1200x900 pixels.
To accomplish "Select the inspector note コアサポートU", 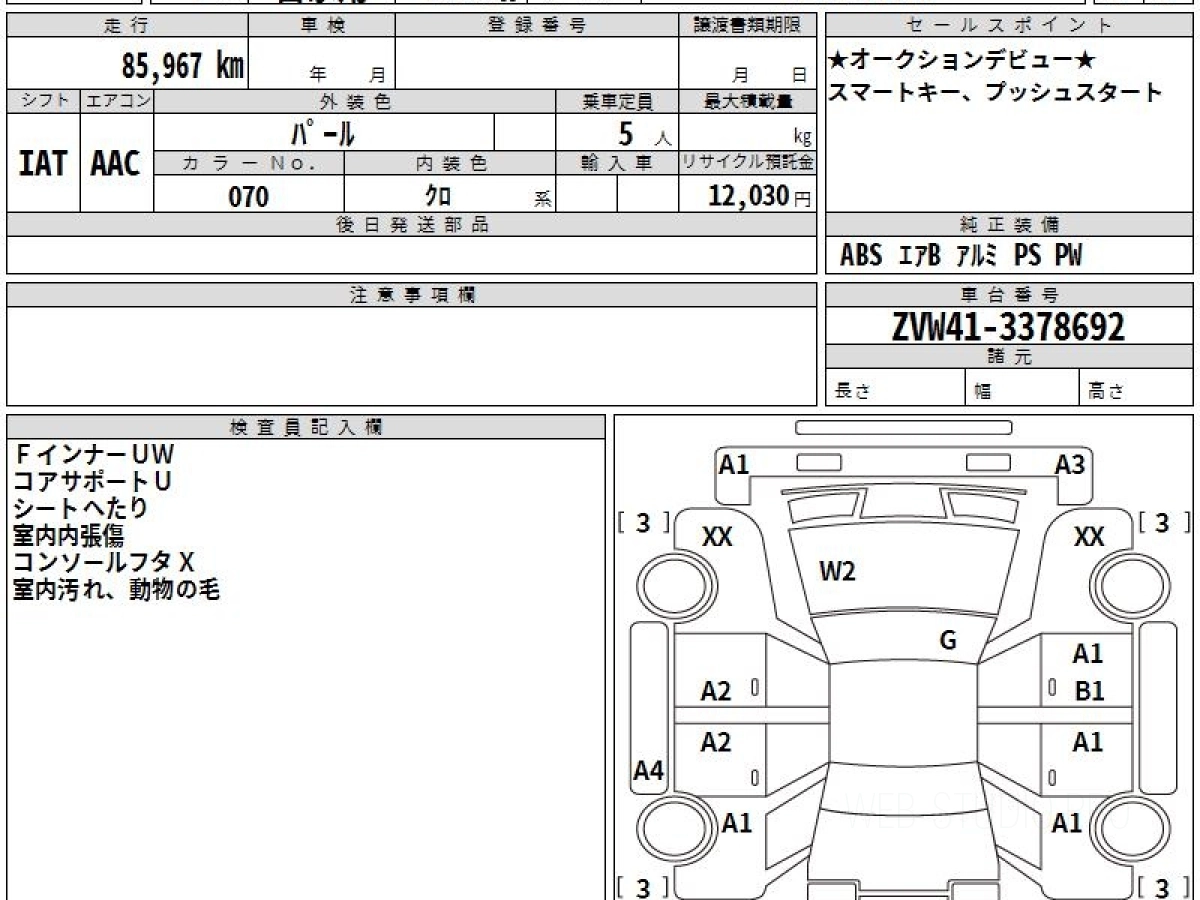I will click(92, 482).
